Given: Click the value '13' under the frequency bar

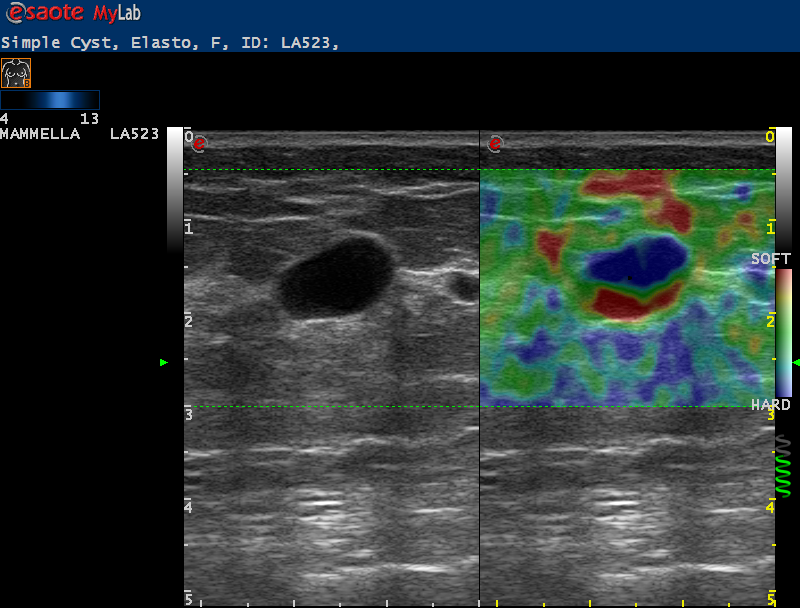Looking at the screenshot, I should click(89, 119).
